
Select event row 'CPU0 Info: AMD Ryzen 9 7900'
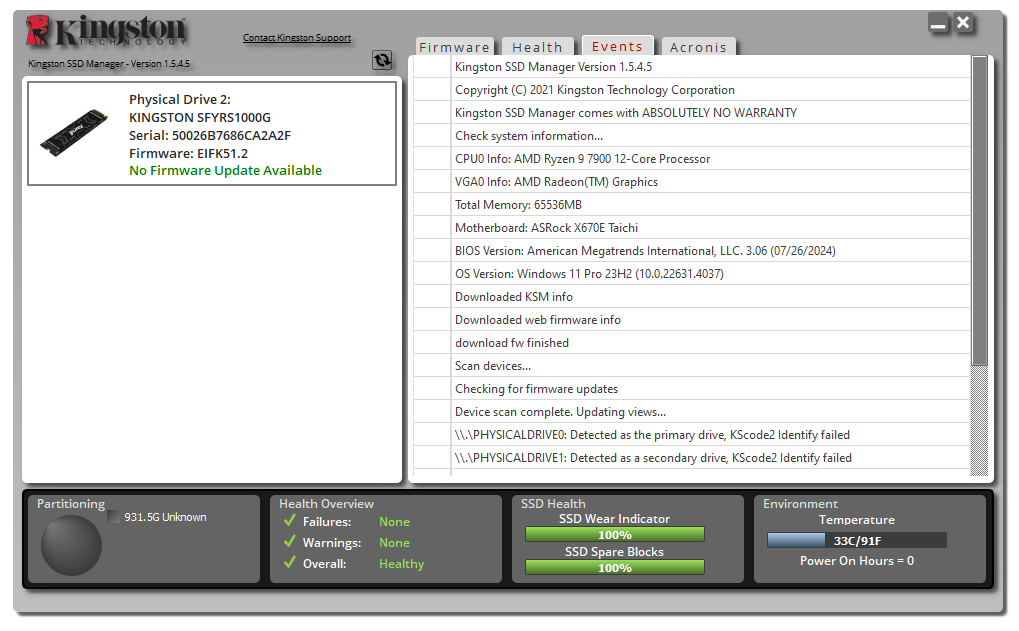691,159
